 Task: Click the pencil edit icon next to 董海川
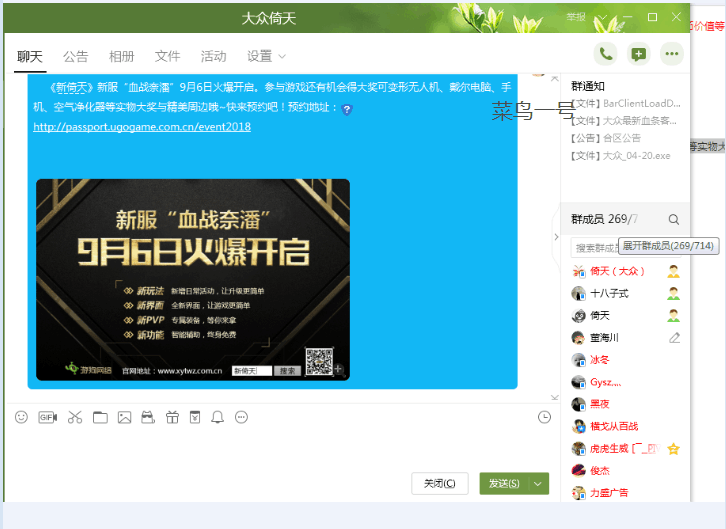(674, 338)
